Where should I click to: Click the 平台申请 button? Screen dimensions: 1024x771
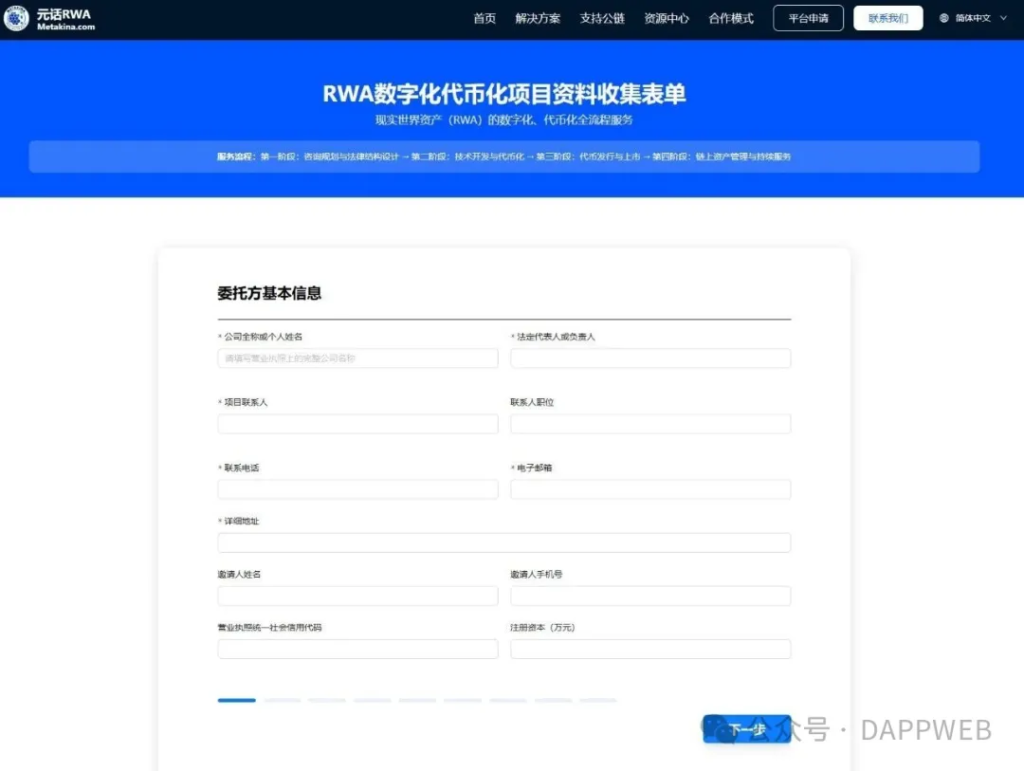tap(808, 18)
